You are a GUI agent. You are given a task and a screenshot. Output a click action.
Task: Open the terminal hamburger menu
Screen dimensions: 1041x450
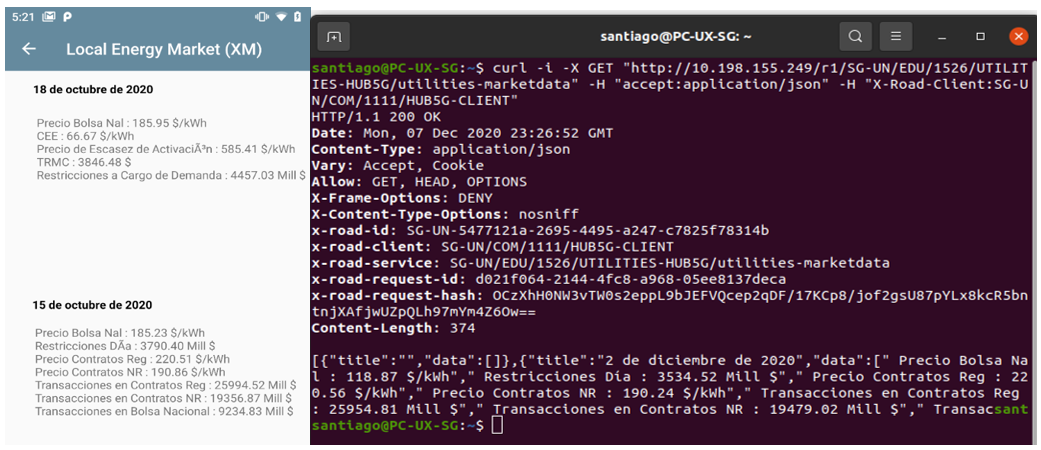pyautogui.click(x=896, y=37)
